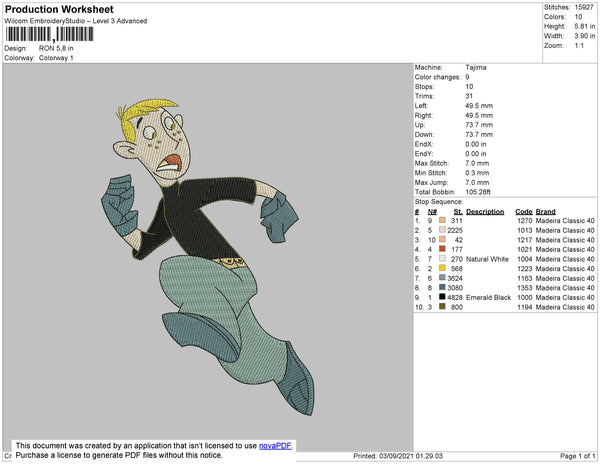Select the gray-blue swatch code 1163
Viewport: 600px width, 464px height.
click(442, 278)
